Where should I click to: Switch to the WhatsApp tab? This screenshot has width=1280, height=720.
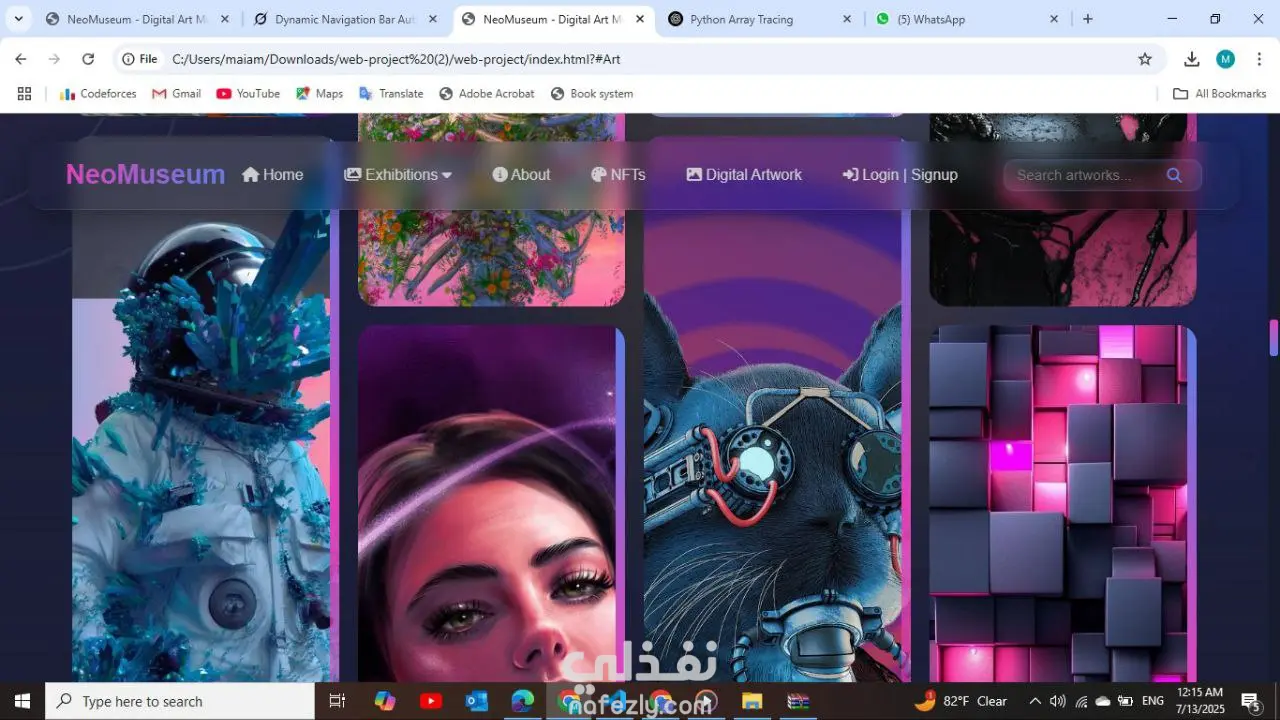[968, 19]
